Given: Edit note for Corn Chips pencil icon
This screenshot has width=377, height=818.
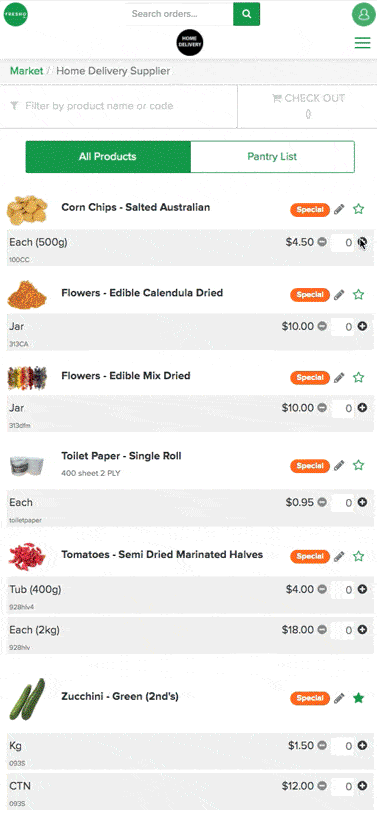Looking at the screenshot, I should pyautogui.click(x=339, y=209).
